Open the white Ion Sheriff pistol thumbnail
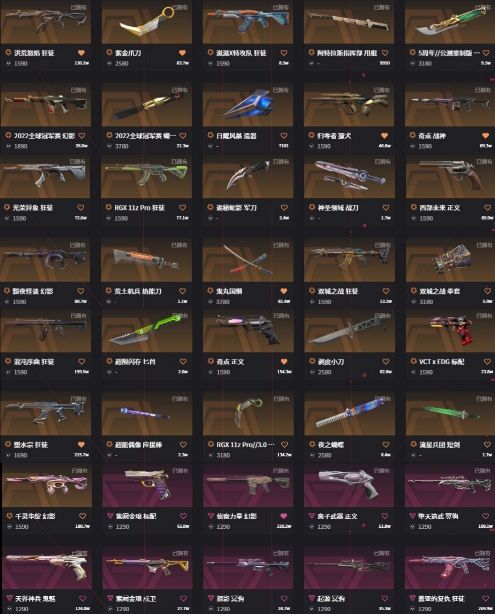 [349, 485]
